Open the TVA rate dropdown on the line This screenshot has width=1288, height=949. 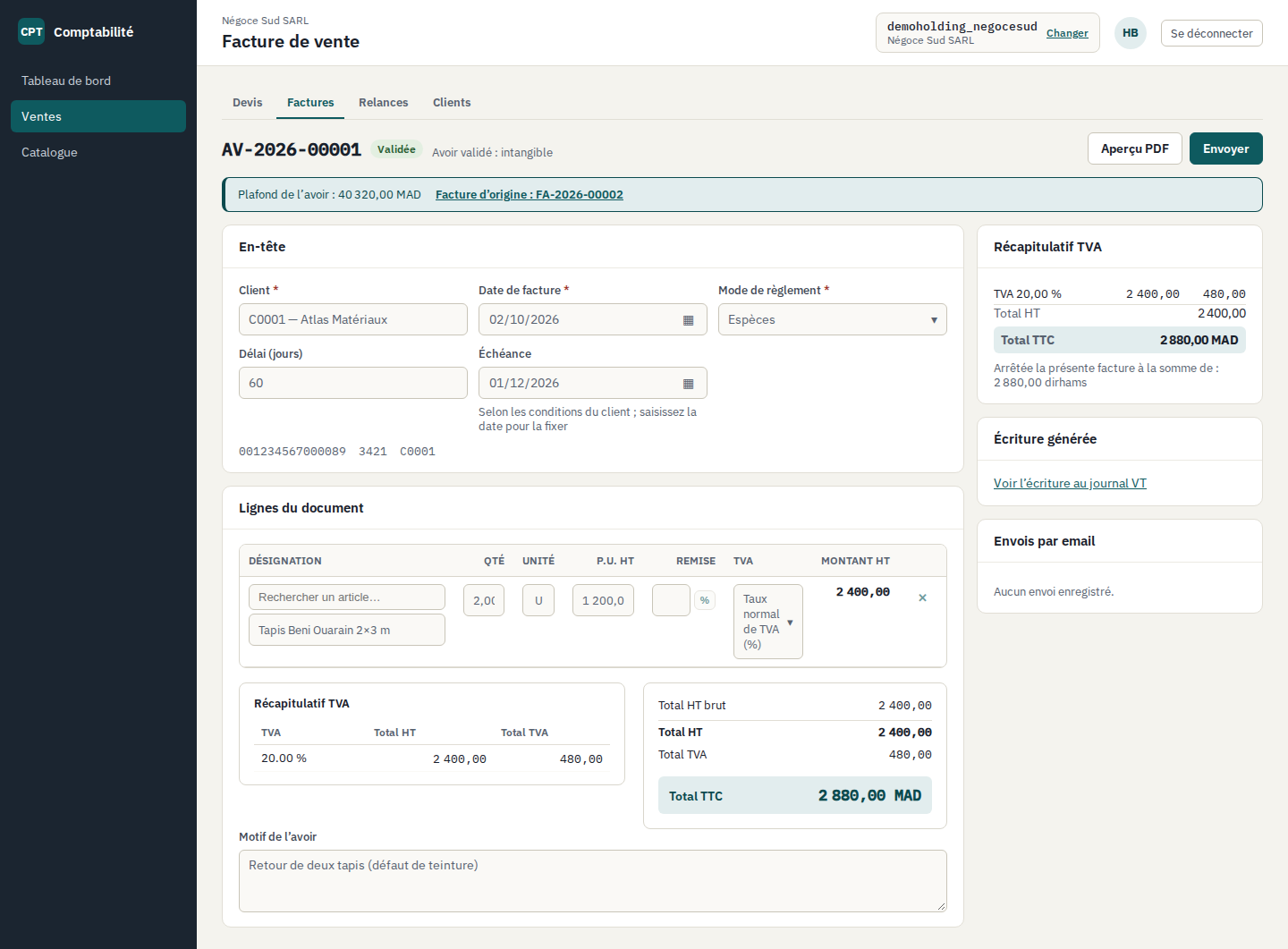[767, 622]
